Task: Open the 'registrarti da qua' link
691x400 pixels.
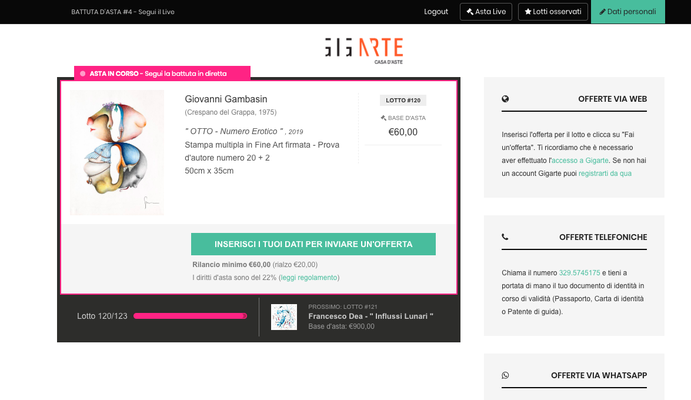Action: [x=605, y=174]
